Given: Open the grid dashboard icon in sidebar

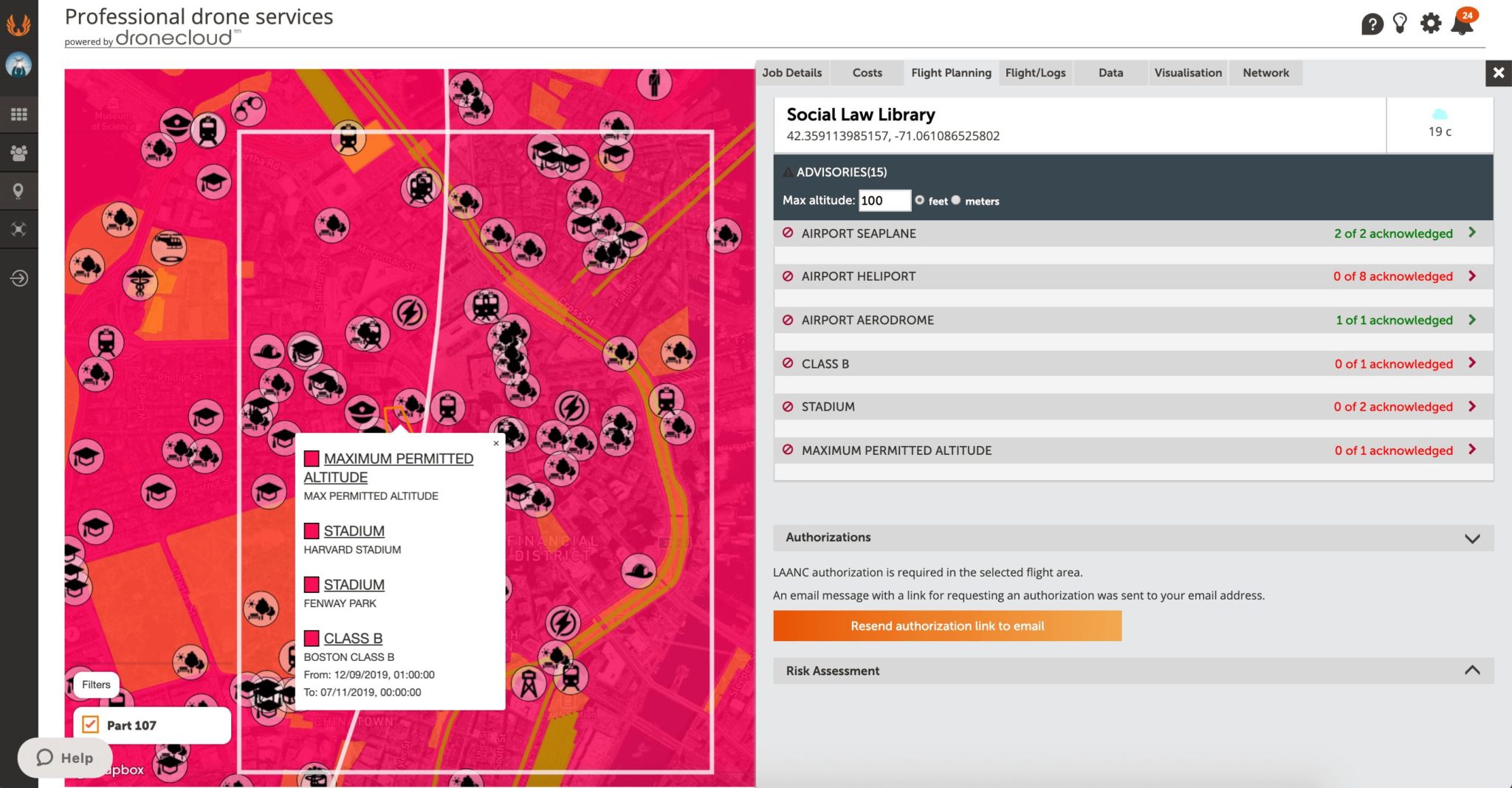Looking at the screenshot, I should (18, 114).
